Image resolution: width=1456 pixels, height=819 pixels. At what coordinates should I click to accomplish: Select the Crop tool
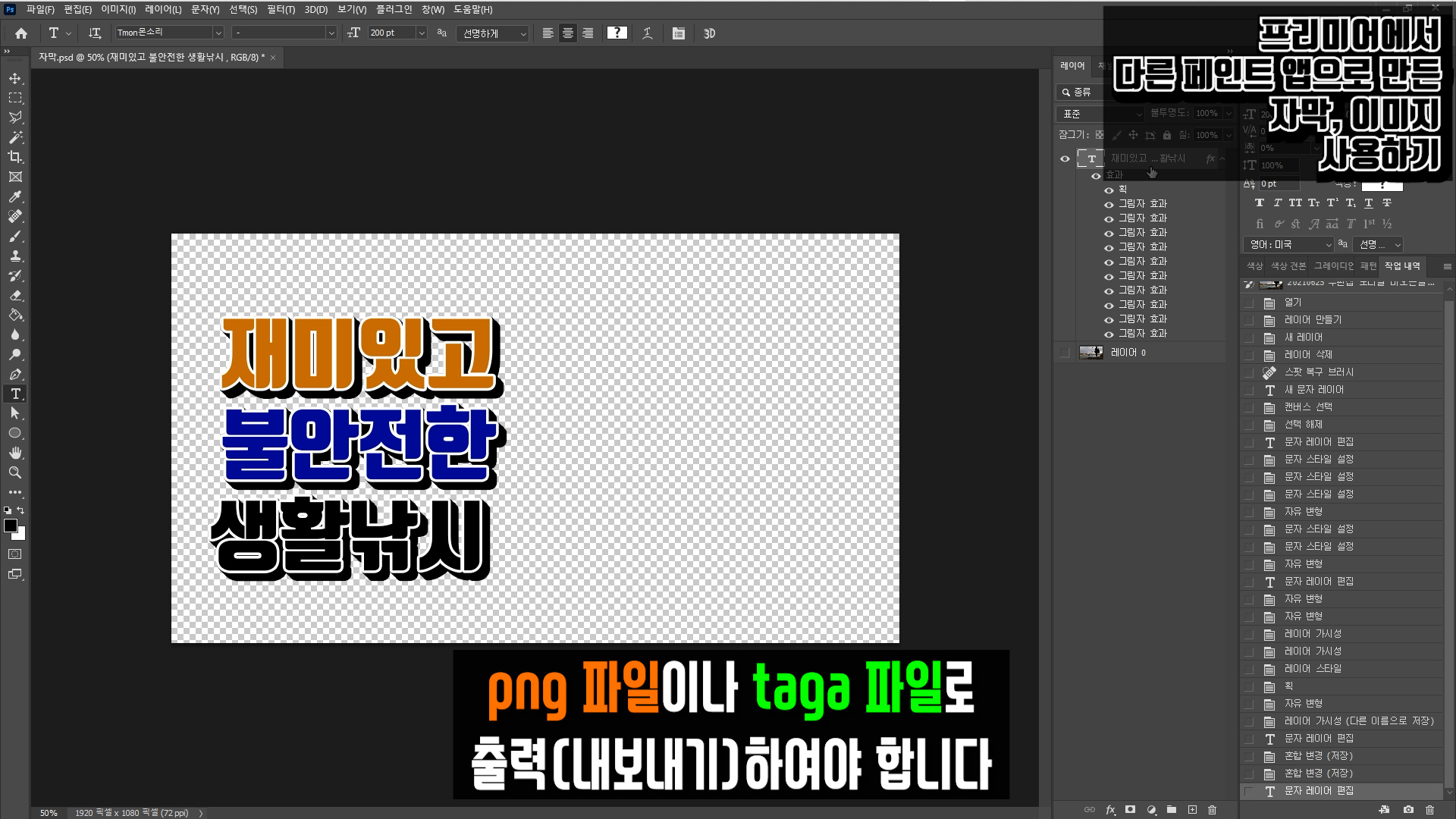pyautogui.click(x=15, y=157)
